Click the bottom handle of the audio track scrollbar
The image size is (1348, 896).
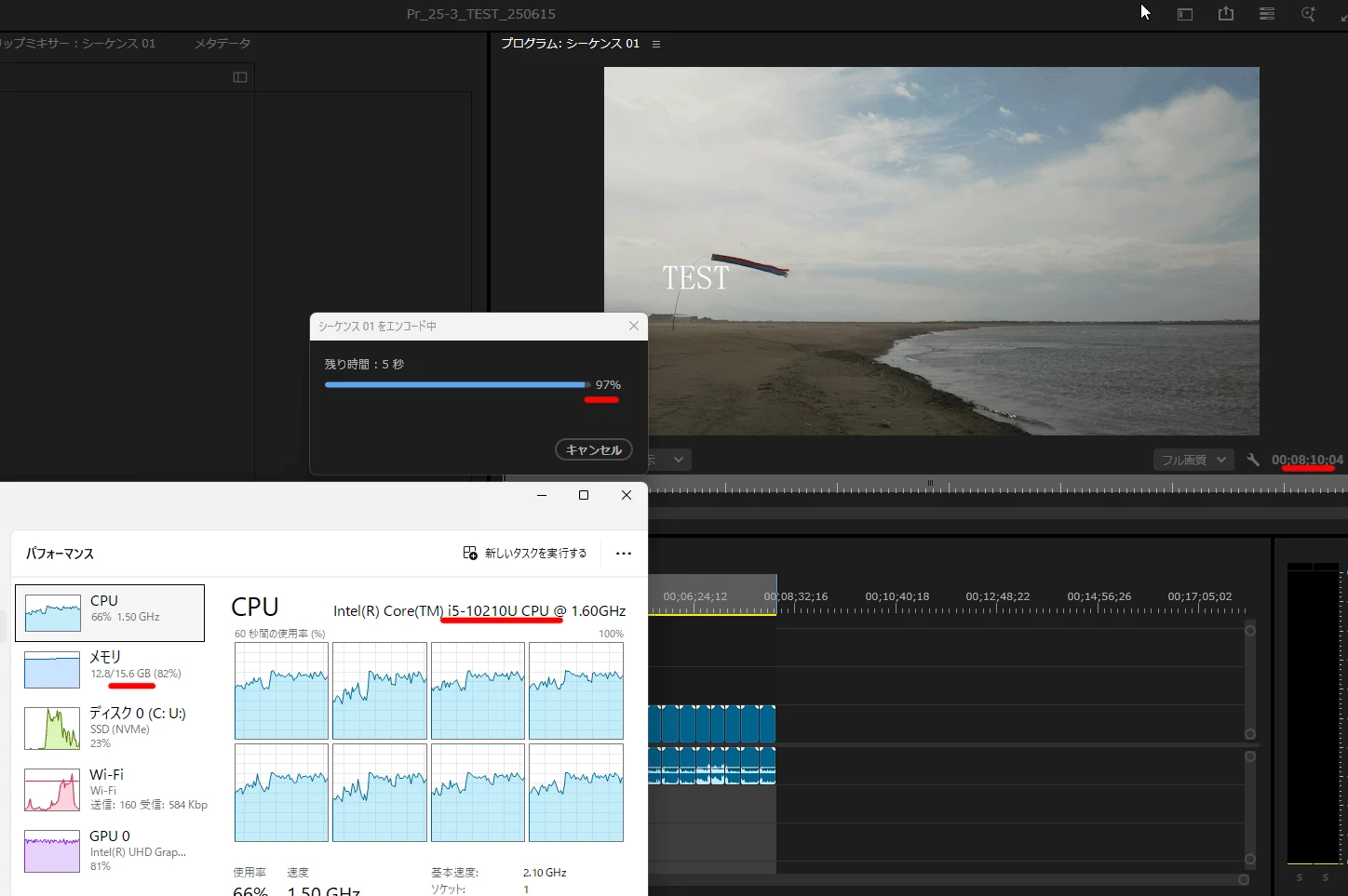(x=1250, y=860)
